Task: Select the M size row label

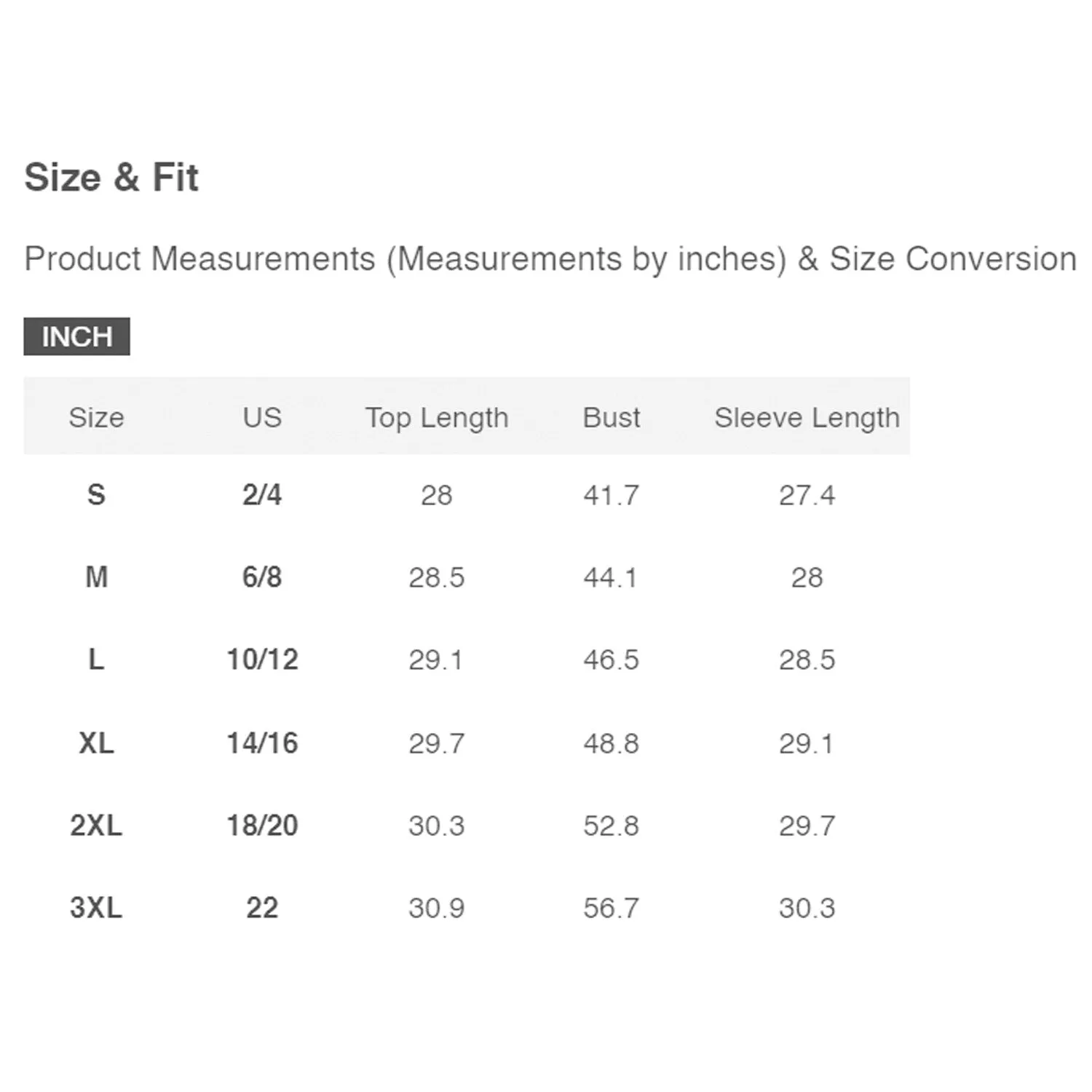Action: pyautogui.click(x=96, y=577)
